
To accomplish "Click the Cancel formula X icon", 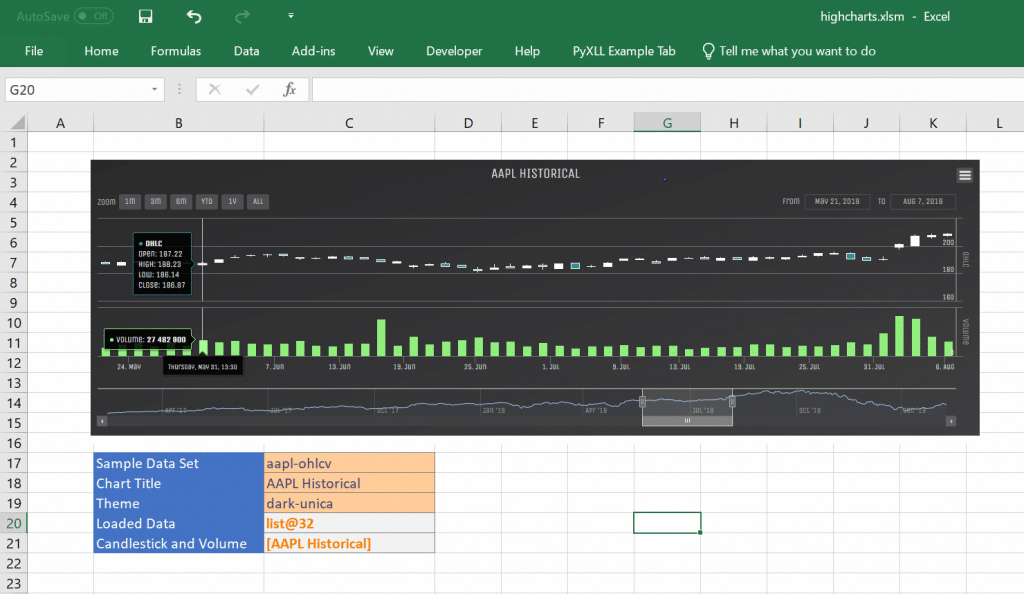I will [x=214, y=89].
